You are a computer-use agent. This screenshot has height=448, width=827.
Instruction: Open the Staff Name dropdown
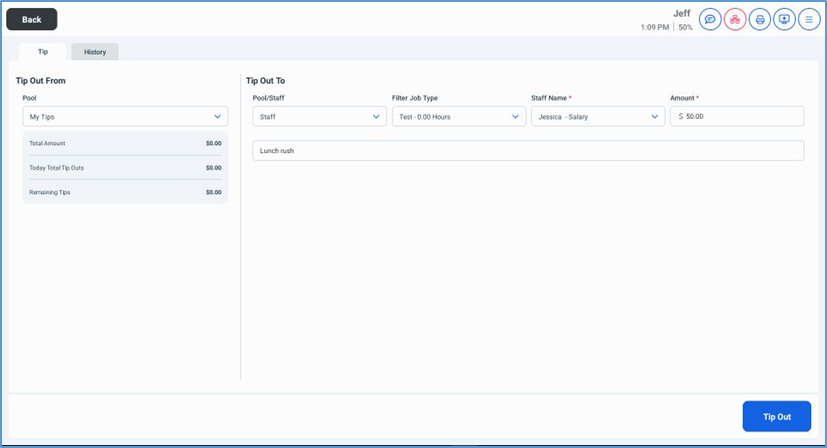pos(597,117)
